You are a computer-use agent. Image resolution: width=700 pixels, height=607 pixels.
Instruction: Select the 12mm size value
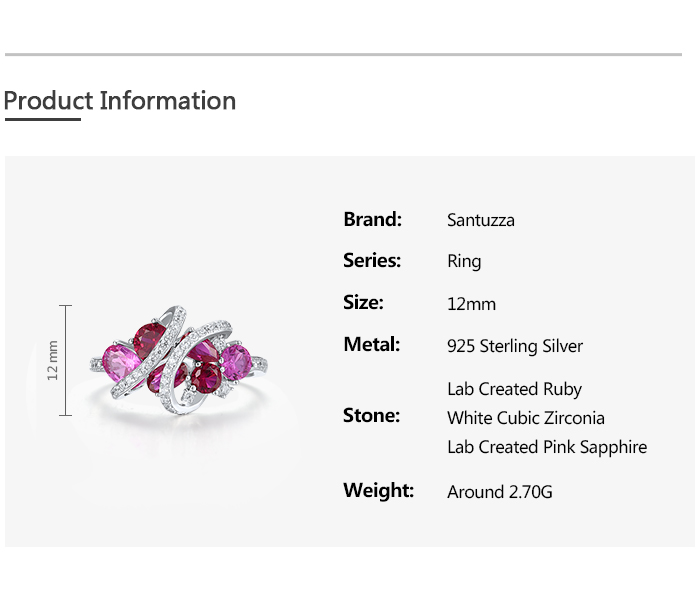[x=471, y=304]
